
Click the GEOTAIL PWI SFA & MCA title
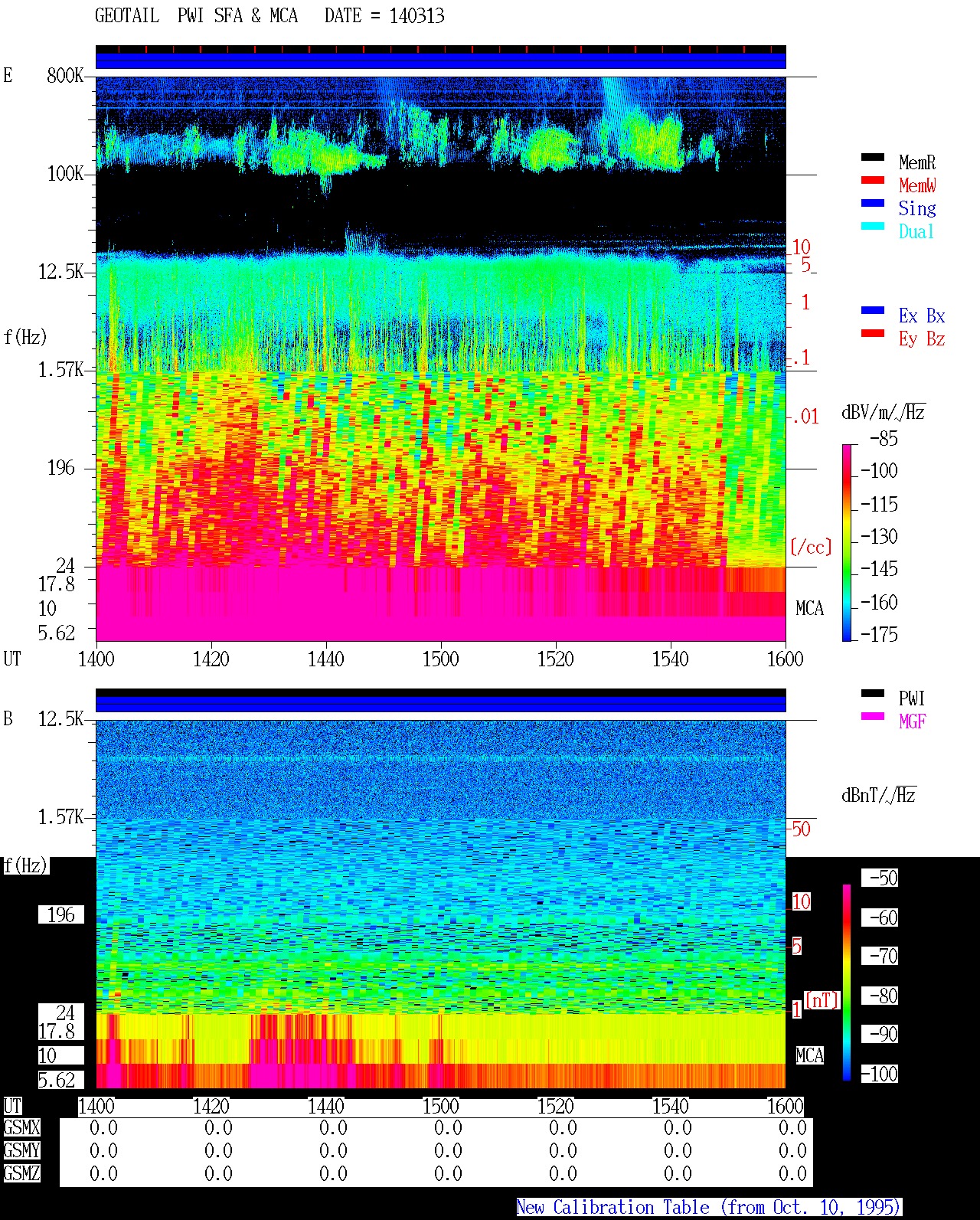click(x=196, y=16)
